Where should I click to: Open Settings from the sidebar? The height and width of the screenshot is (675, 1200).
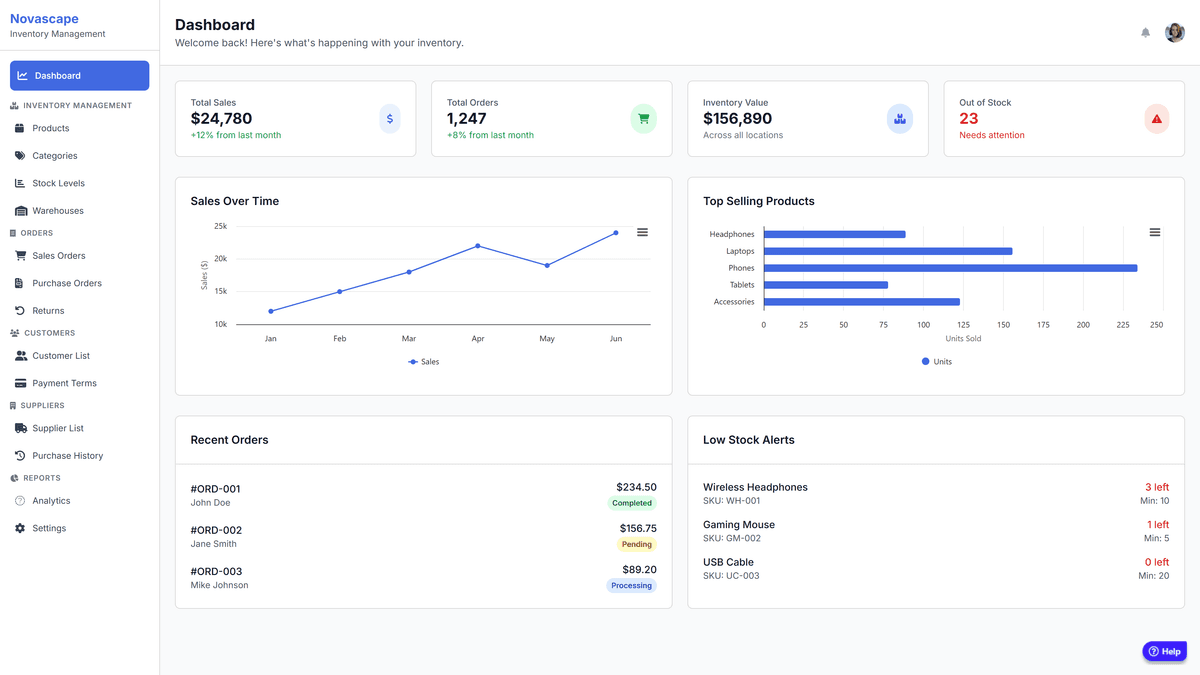(54, 528)
